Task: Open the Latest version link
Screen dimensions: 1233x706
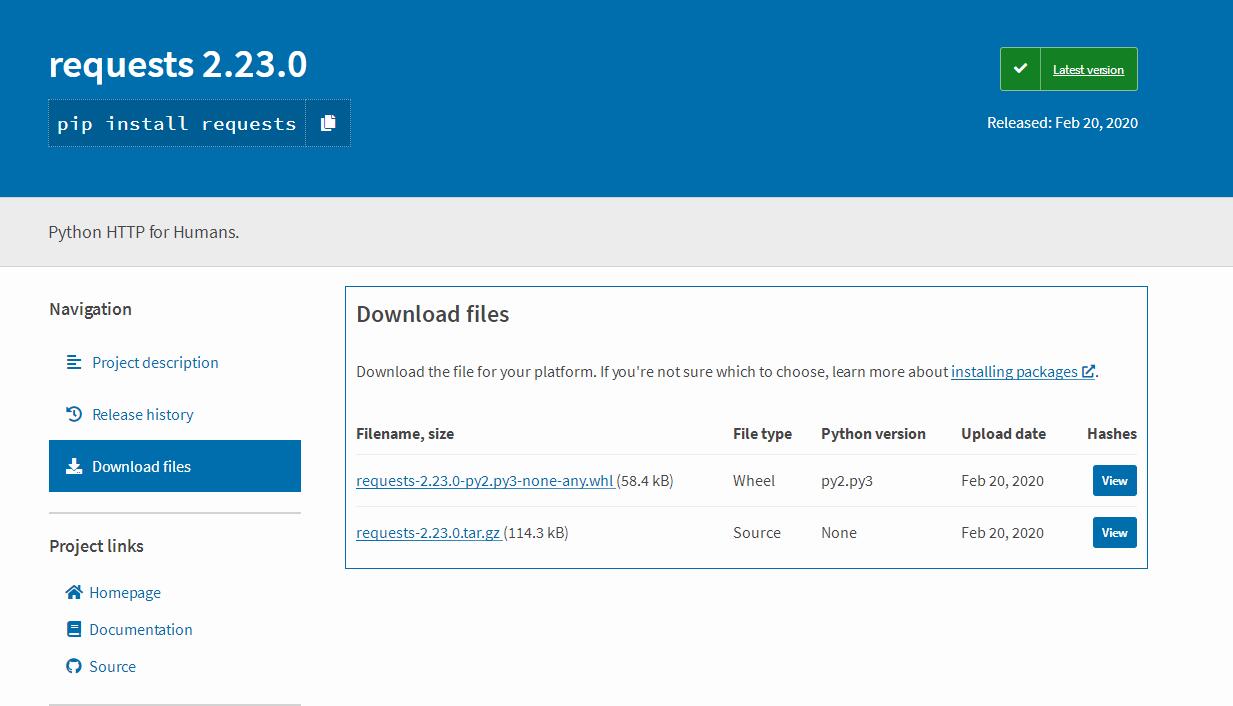Action: click(1088, 70)
